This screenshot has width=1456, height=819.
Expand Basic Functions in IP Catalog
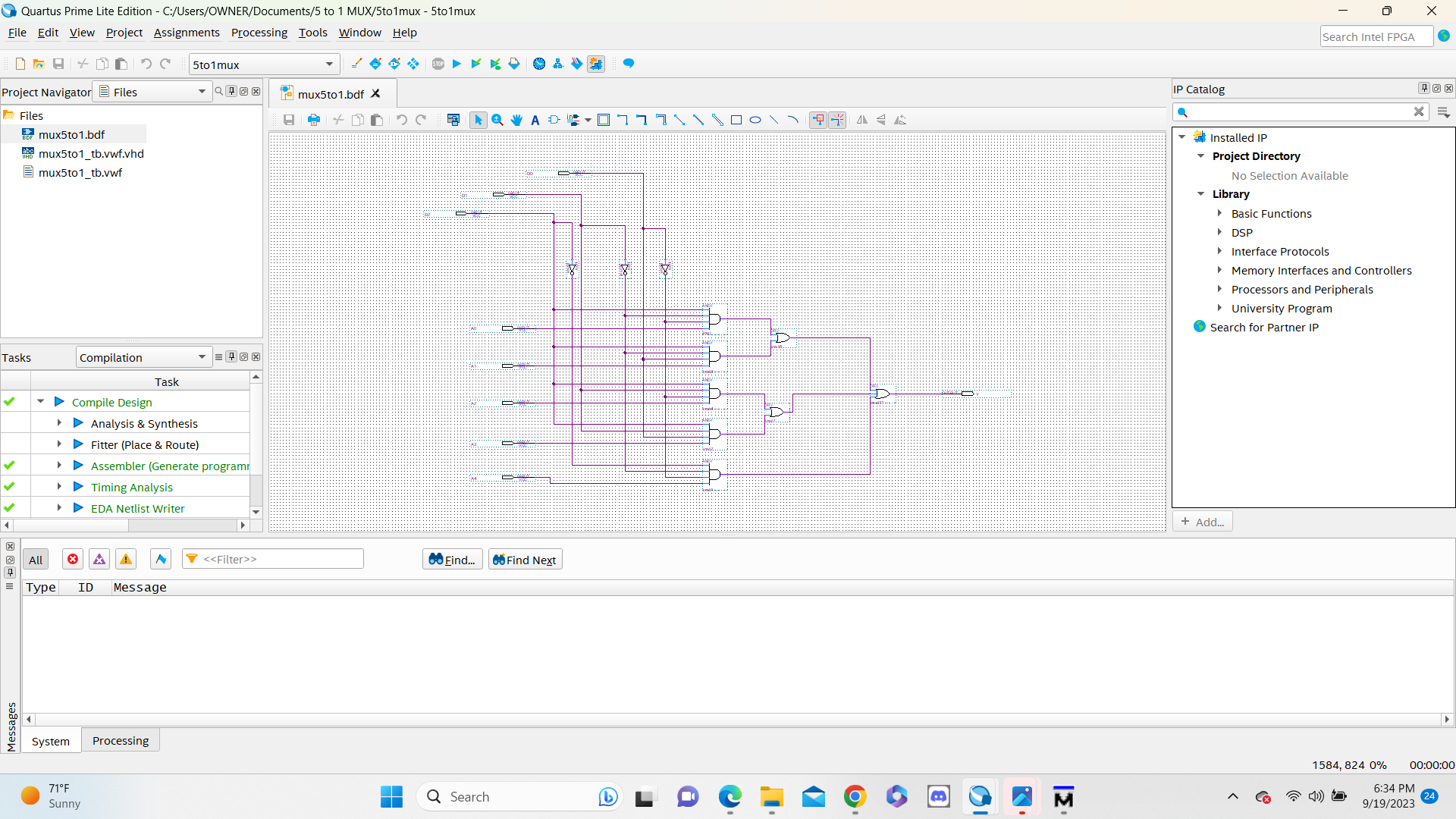click(x=1219, y=214)
